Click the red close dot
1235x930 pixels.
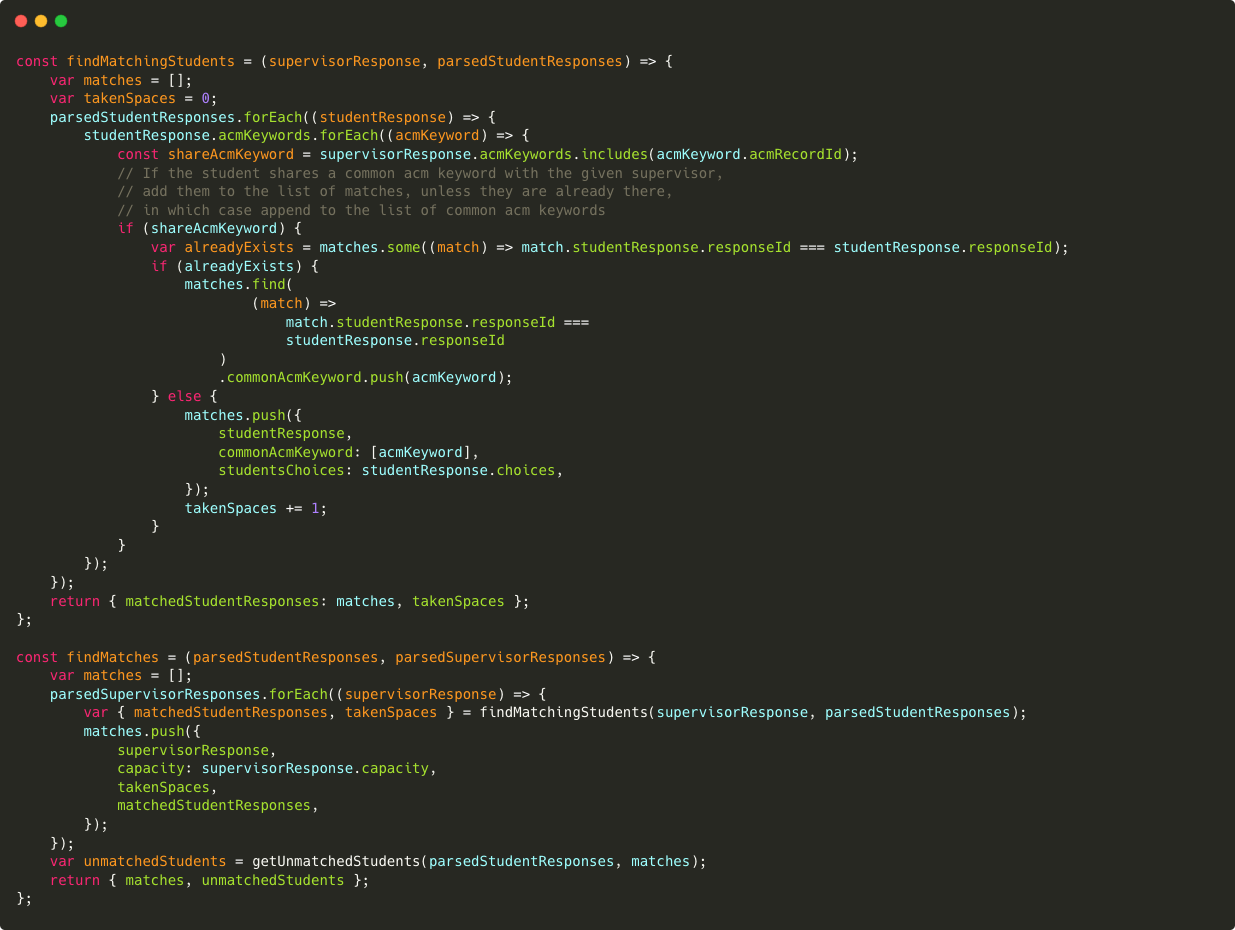tap(21, 21)
